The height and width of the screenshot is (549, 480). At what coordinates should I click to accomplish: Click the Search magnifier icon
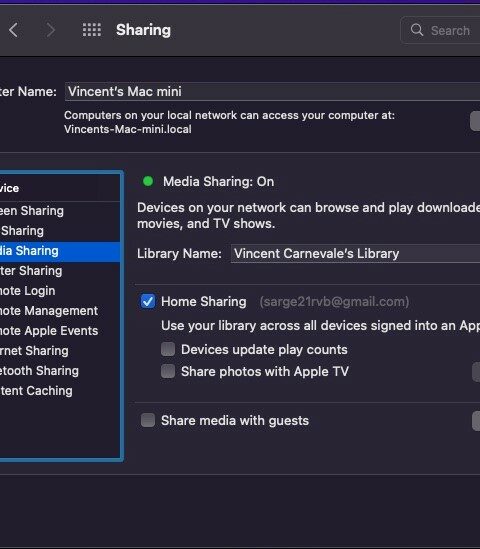pyautogui.click(x=417, y=30)
